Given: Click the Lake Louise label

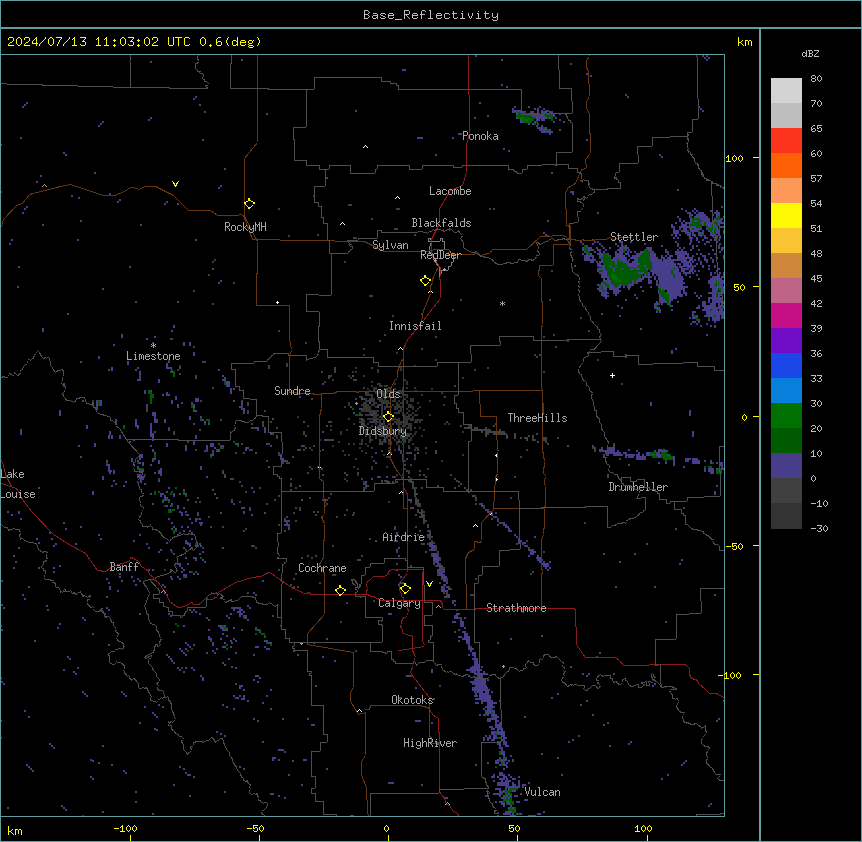Looking at the screenshot, I should [18, 484].
